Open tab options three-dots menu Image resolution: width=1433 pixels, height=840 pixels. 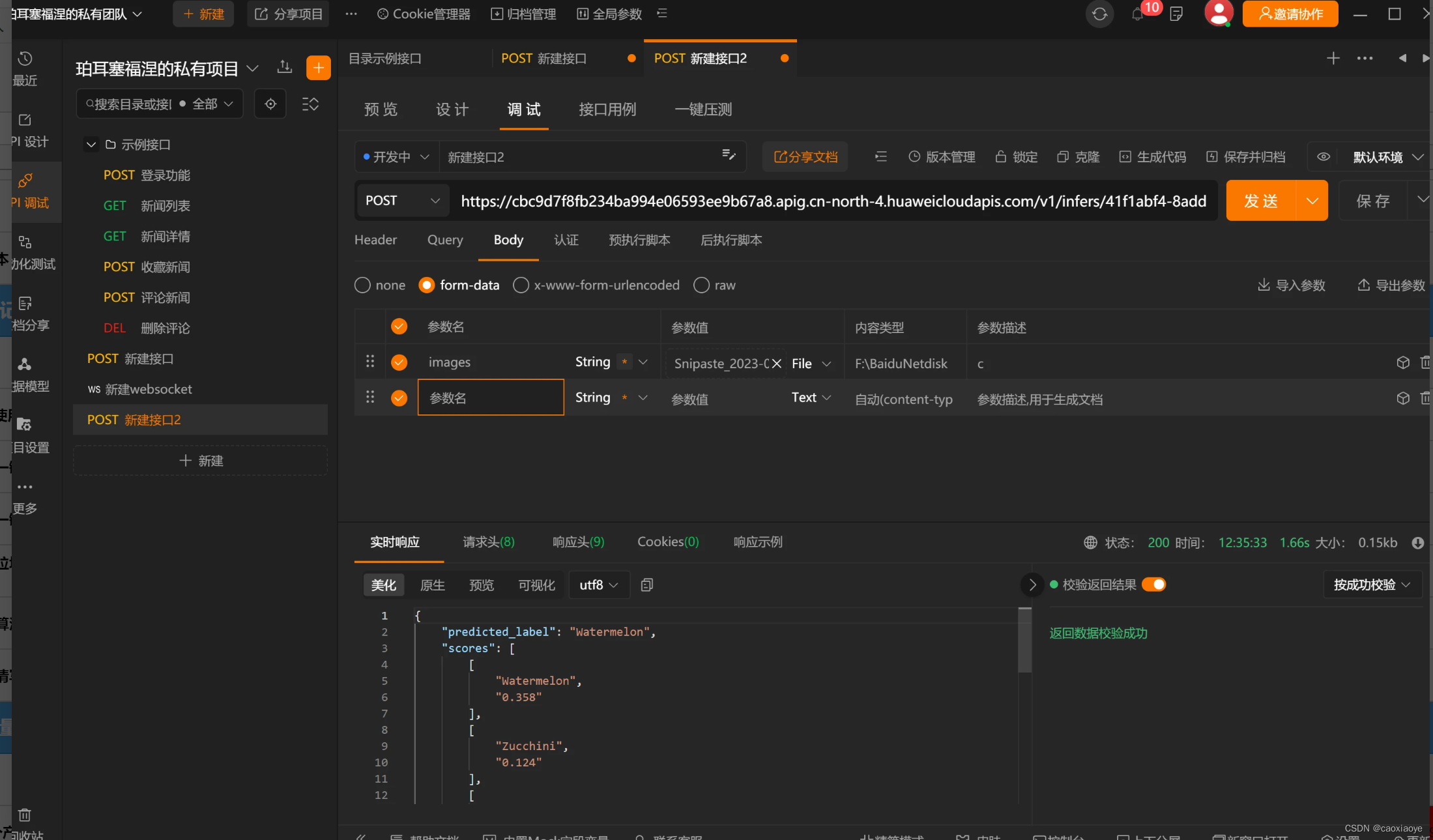pyautogui.click(x=1365, y=59)
